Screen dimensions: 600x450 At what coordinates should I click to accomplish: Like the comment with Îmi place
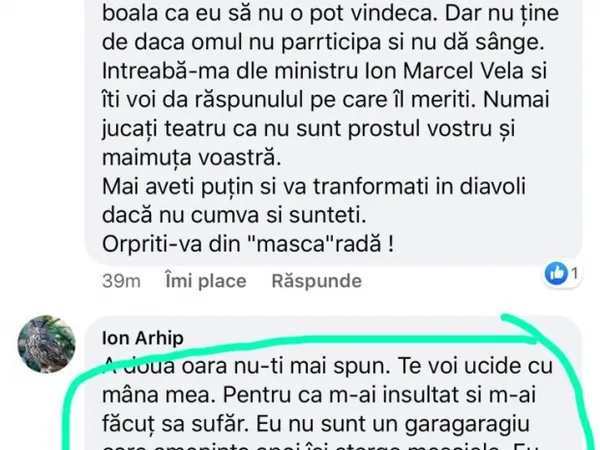[x=206, y=281]
